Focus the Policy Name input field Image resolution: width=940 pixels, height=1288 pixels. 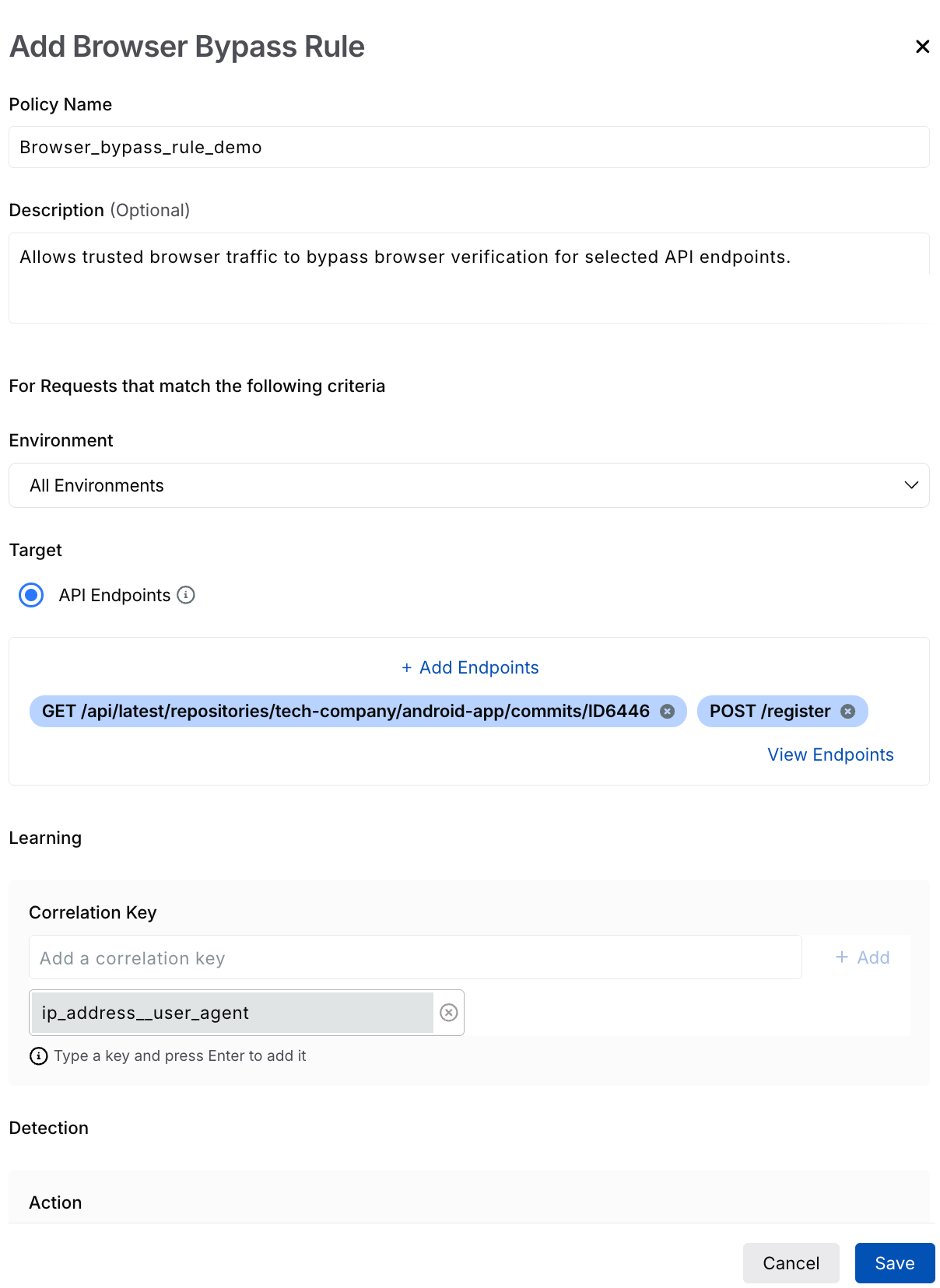(469, 147)
